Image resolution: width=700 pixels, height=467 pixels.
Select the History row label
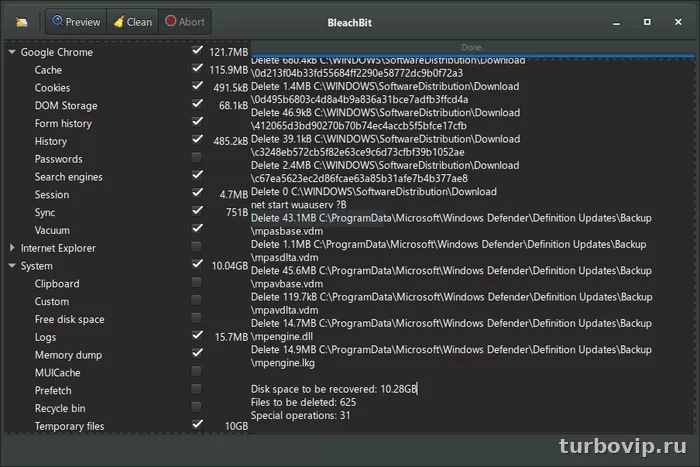(x=51, y=142)
